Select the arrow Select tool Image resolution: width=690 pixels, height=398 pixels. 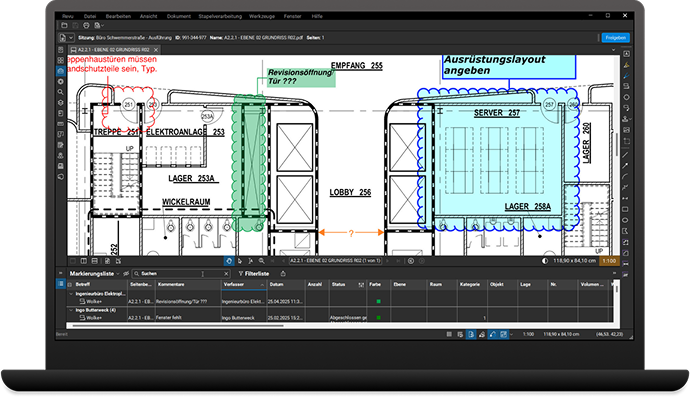(x=240, y=261)
